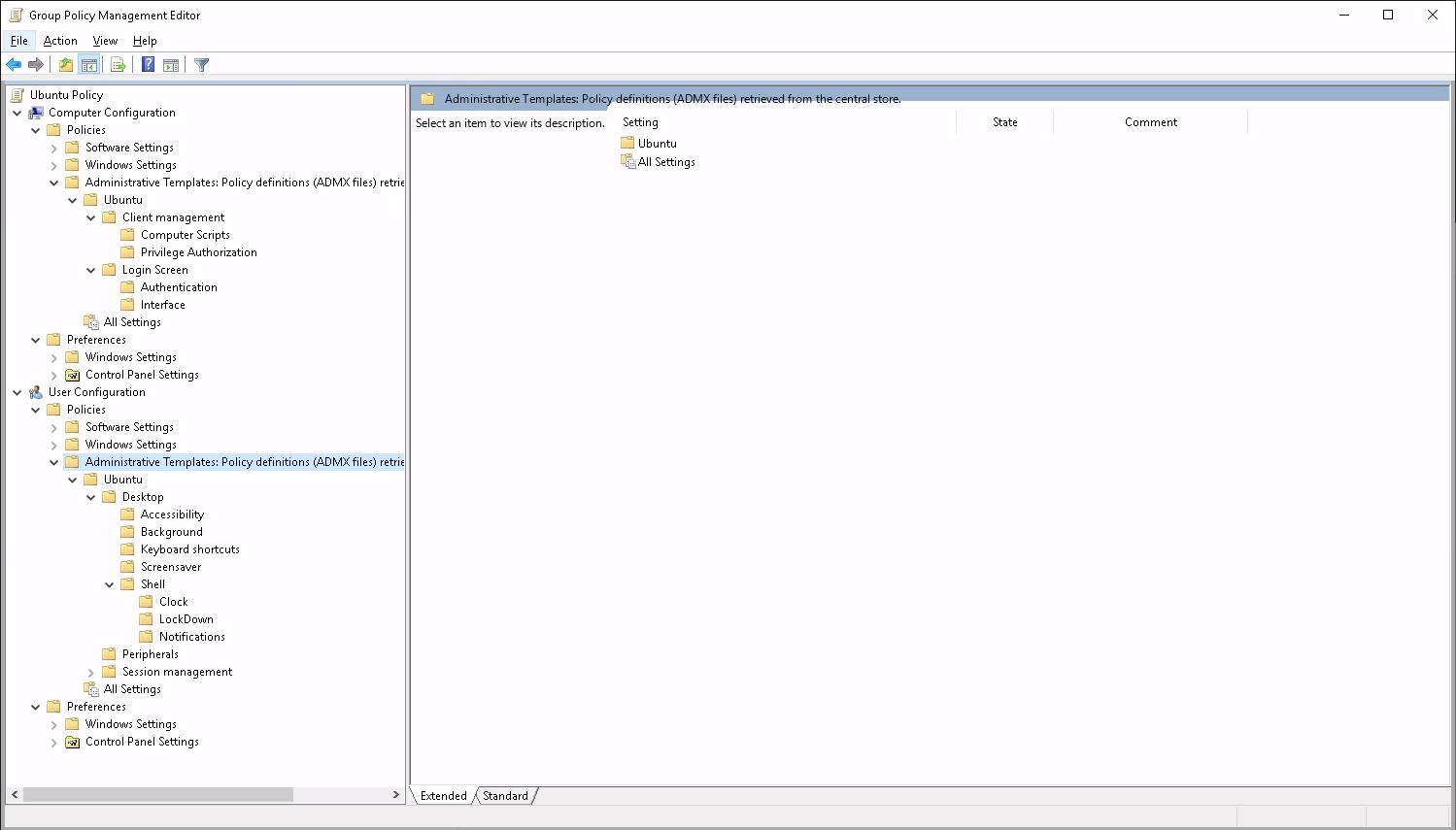Select Windows Settings under Computer Configuration Policies
The height and width of the screenshot is (830, 1456).
pyautogui.click(x=130, y=165)
